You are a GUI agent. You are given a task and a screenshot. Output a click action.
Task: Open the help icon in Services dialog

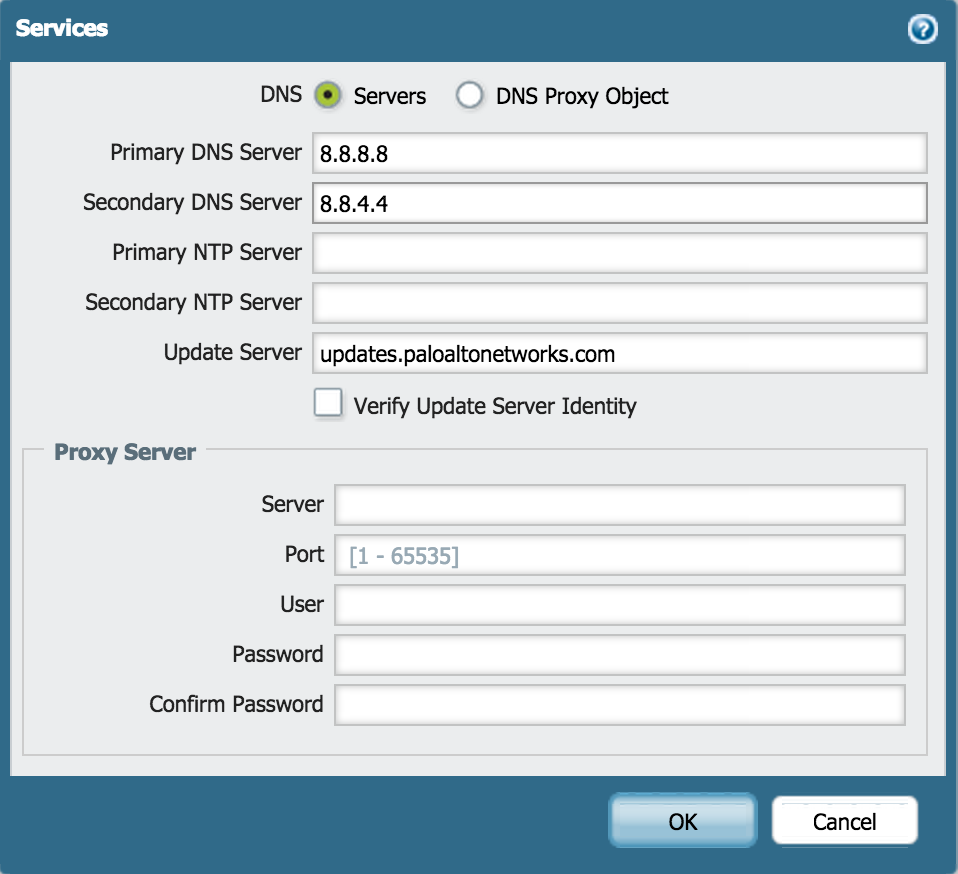pyautogui.click(x=922, y=29)
